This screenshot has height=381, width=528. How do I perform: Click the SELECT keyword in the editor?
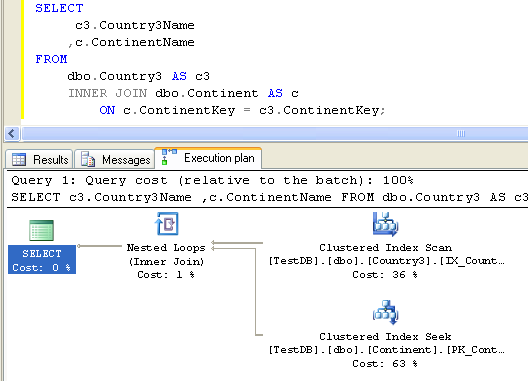pyautogui.click(x=59, y=8)
